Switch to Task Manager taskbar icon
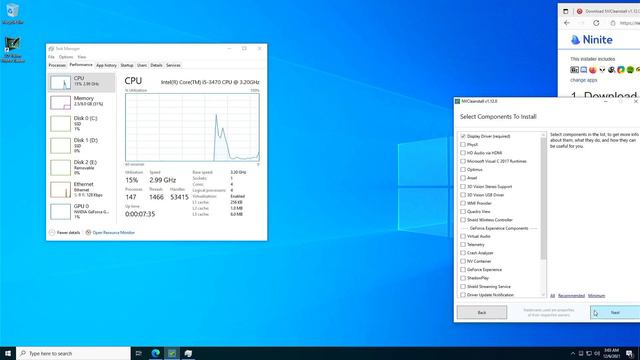The height and width of the screenshot is (360, 640). (x=188, y=353)
